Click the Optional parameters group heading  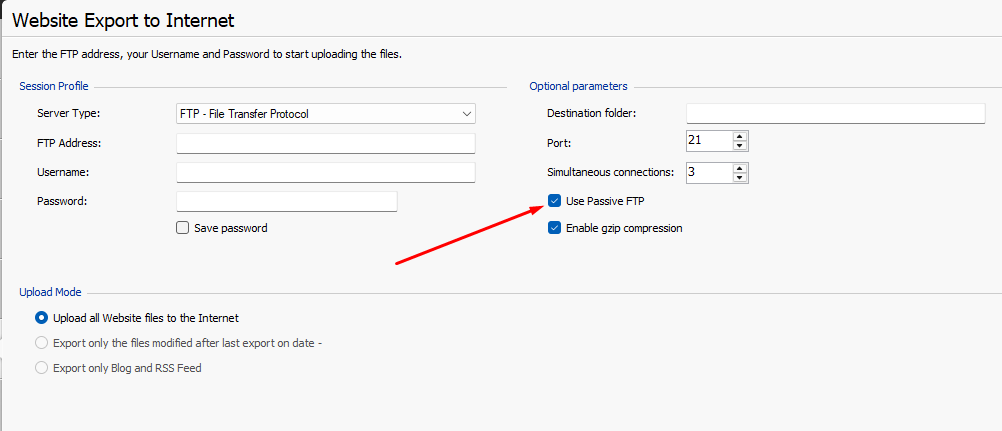pos(578,87)
